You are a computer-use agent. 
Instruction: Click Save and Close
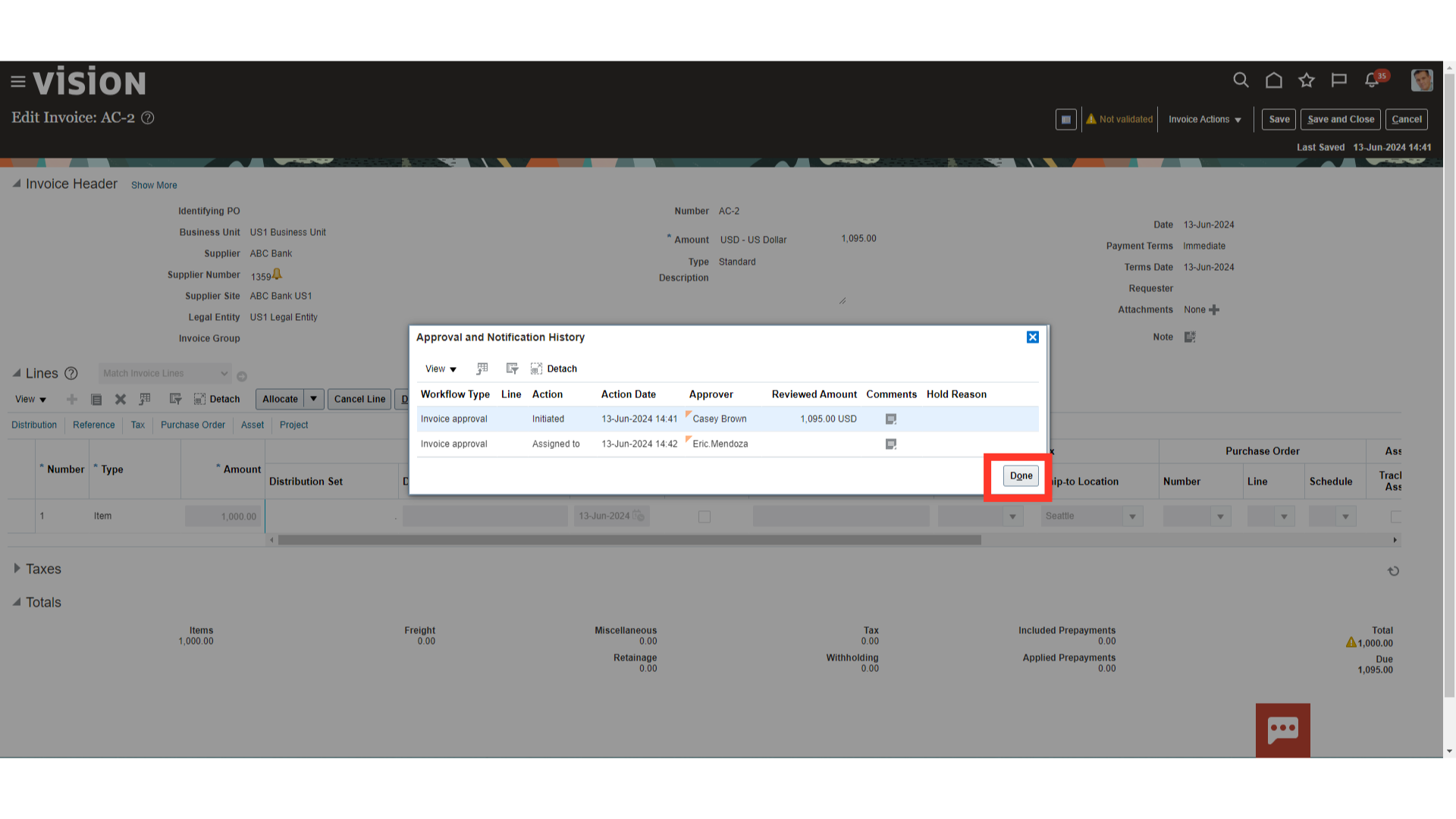[x=1341, y=119]
